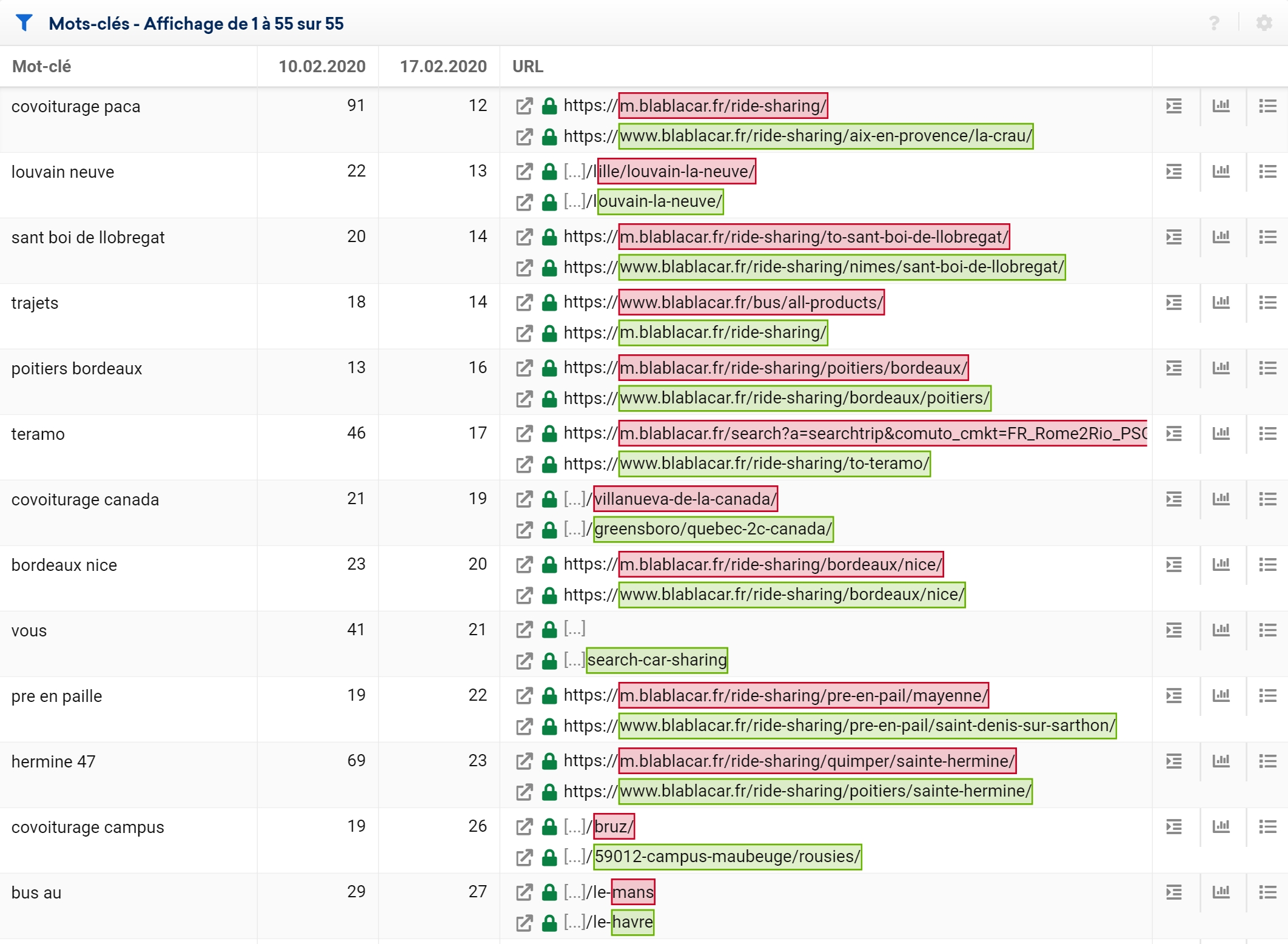Show ranking history chart for bus au
This screenshot has width=1288, height=944.
tap(1221, 892)
